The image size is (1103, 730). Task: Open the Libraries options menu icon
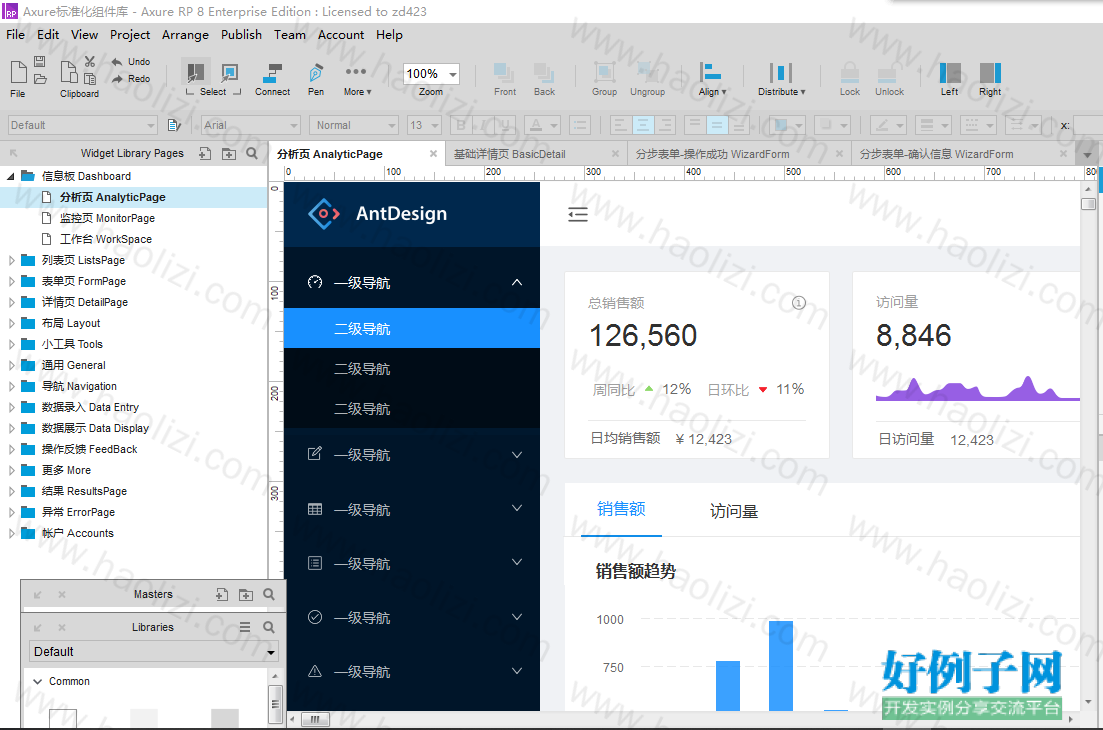[245, 627]
